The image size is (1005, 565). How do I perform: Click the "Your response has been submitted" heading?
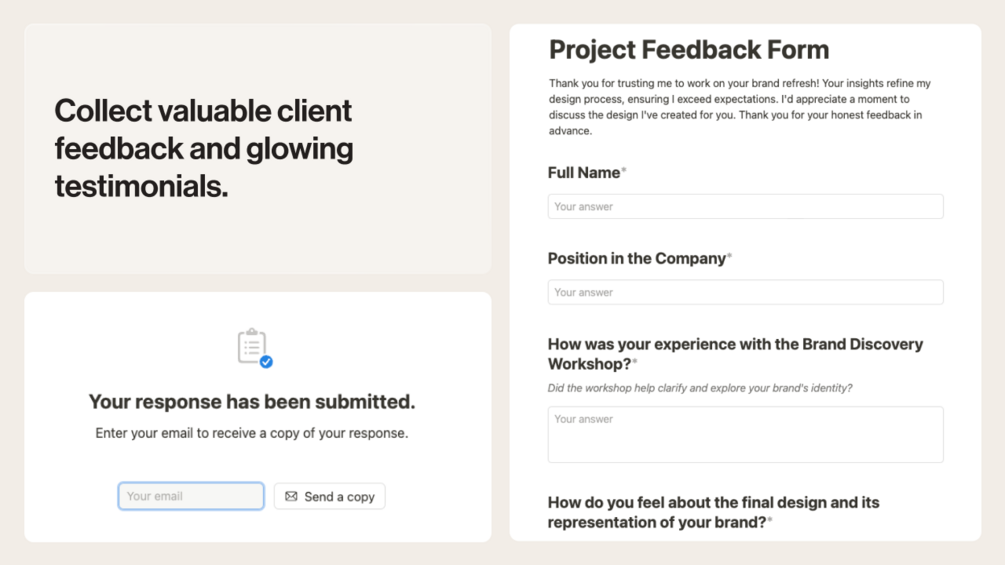(252, 402)
